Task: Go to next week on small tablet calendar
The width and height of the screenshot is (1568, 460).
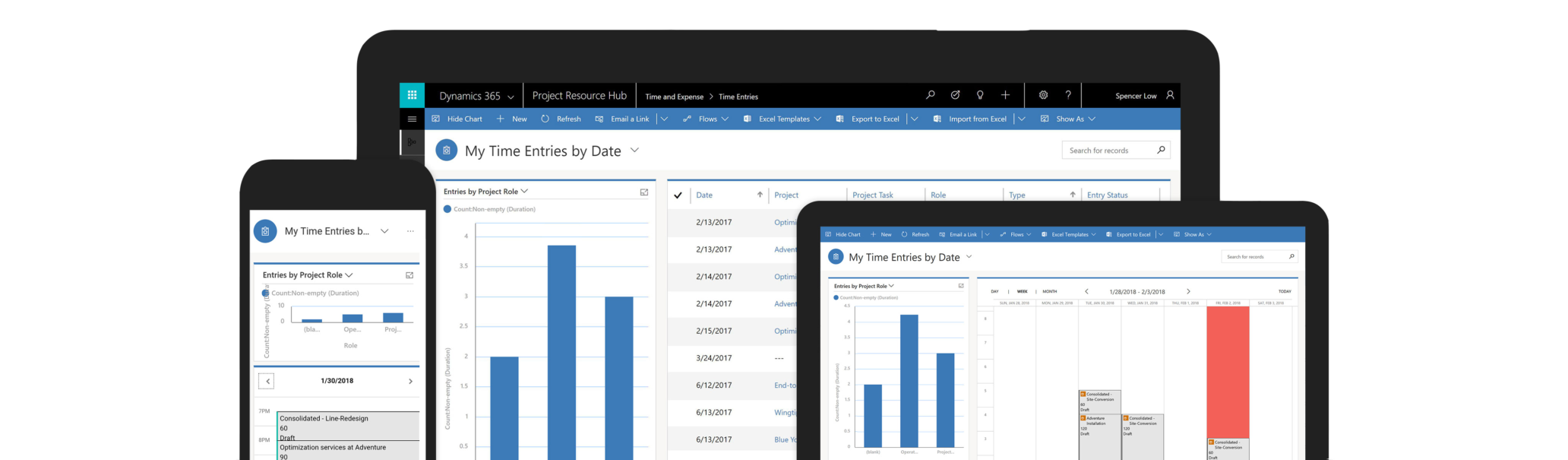Action: (x=1188, y=291)
